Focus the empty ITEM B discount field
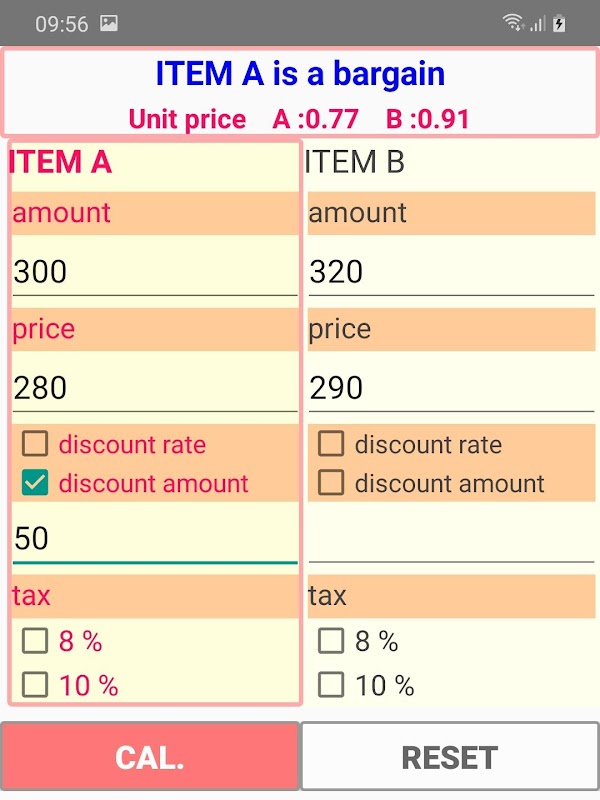The image size is (600, 800). tap(450, 538)
